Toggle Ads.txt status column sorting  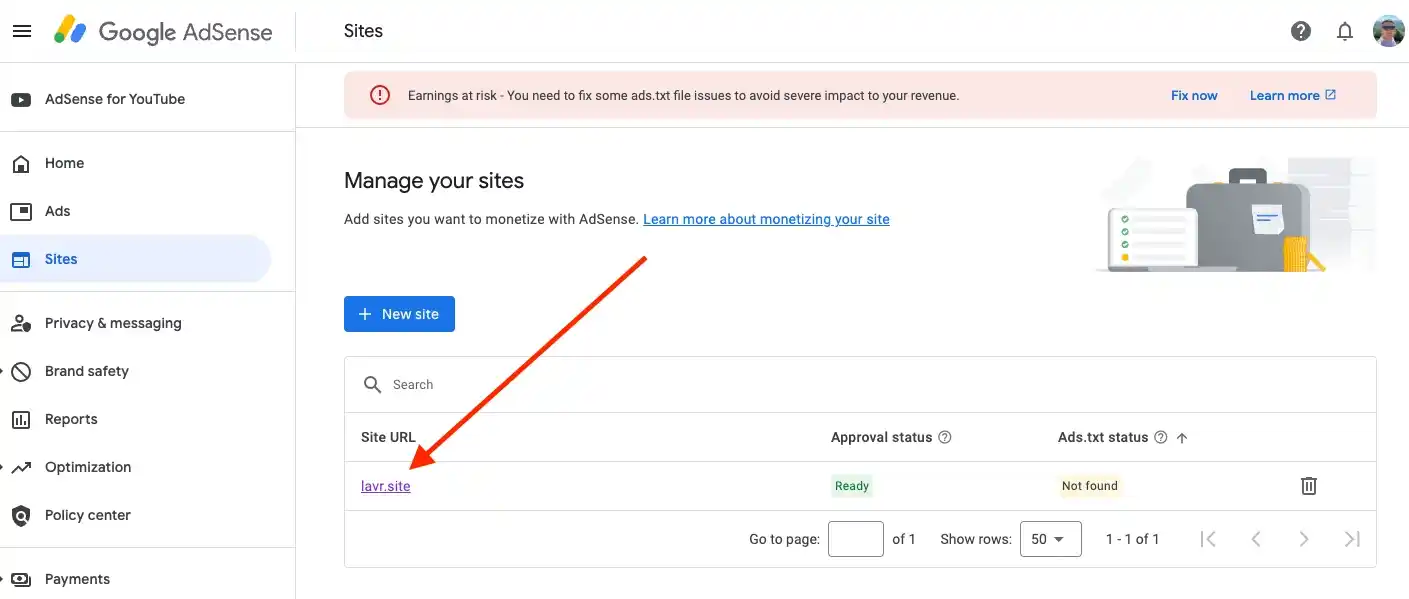pos(1182,437)
